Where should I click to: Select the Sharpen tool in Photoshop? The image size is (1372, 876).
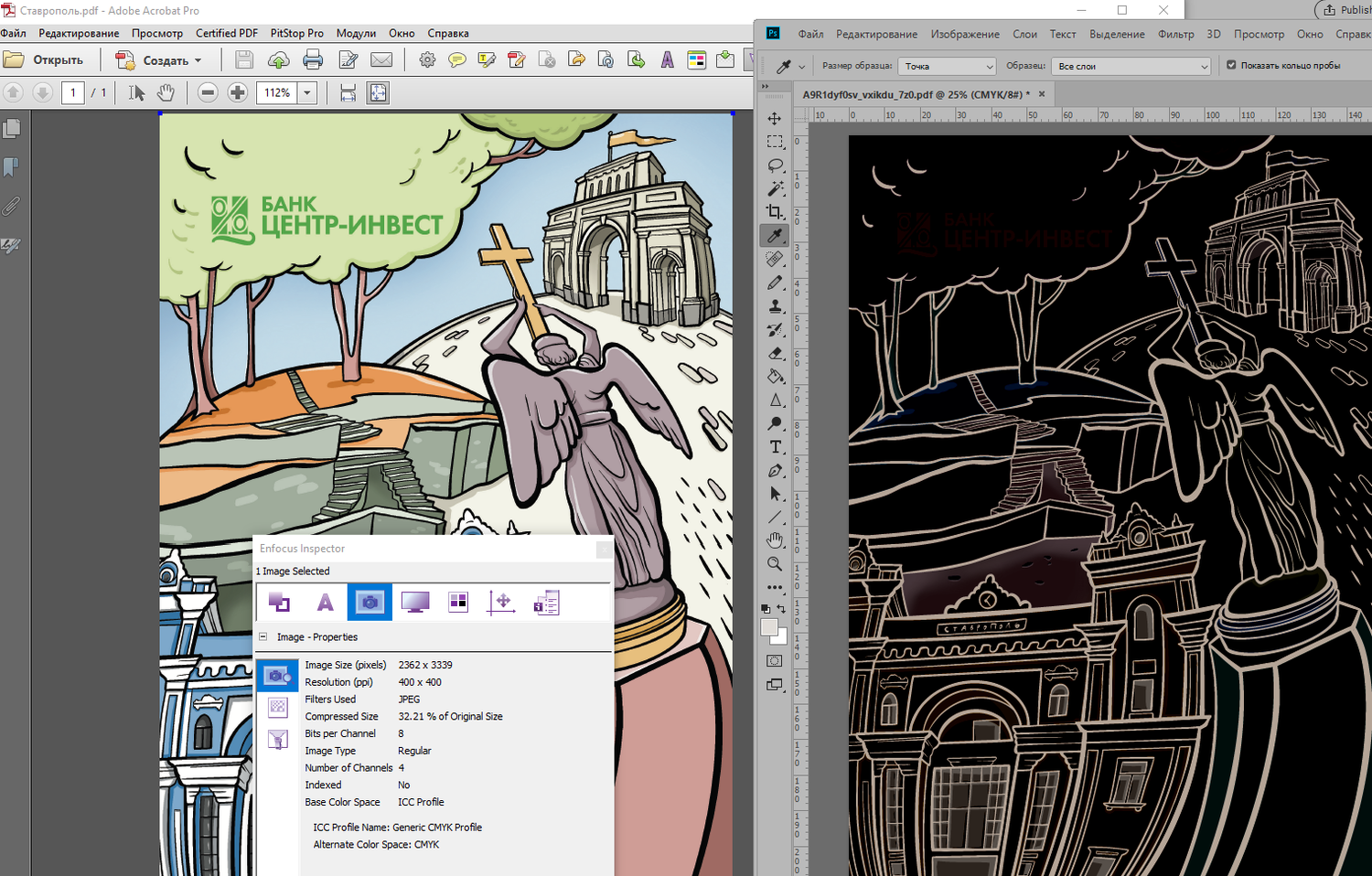(775, 400)
